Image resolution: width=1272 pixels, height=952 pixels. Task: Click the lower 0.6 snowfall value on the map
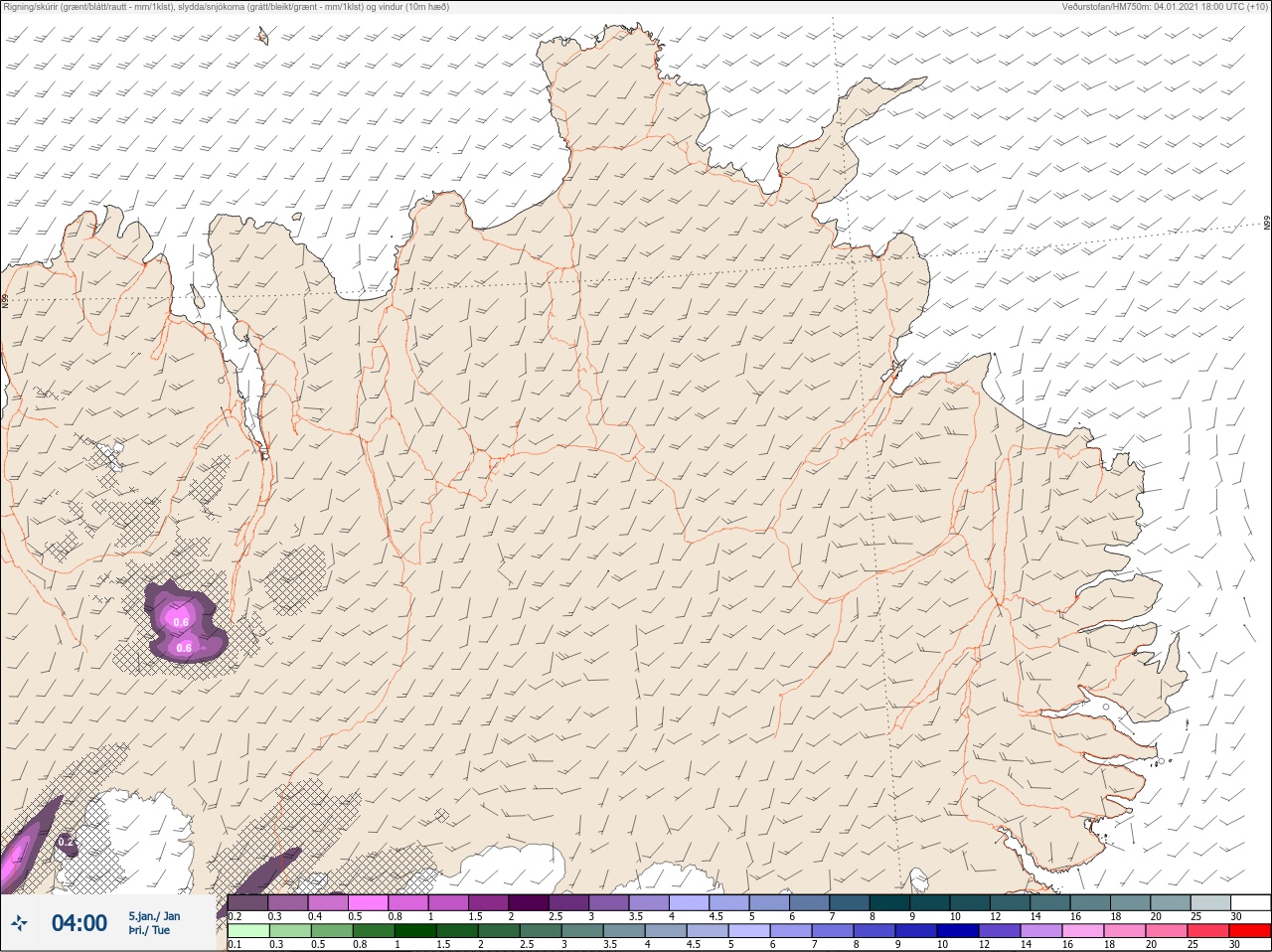pyautogui.click(x=184, y=648)
